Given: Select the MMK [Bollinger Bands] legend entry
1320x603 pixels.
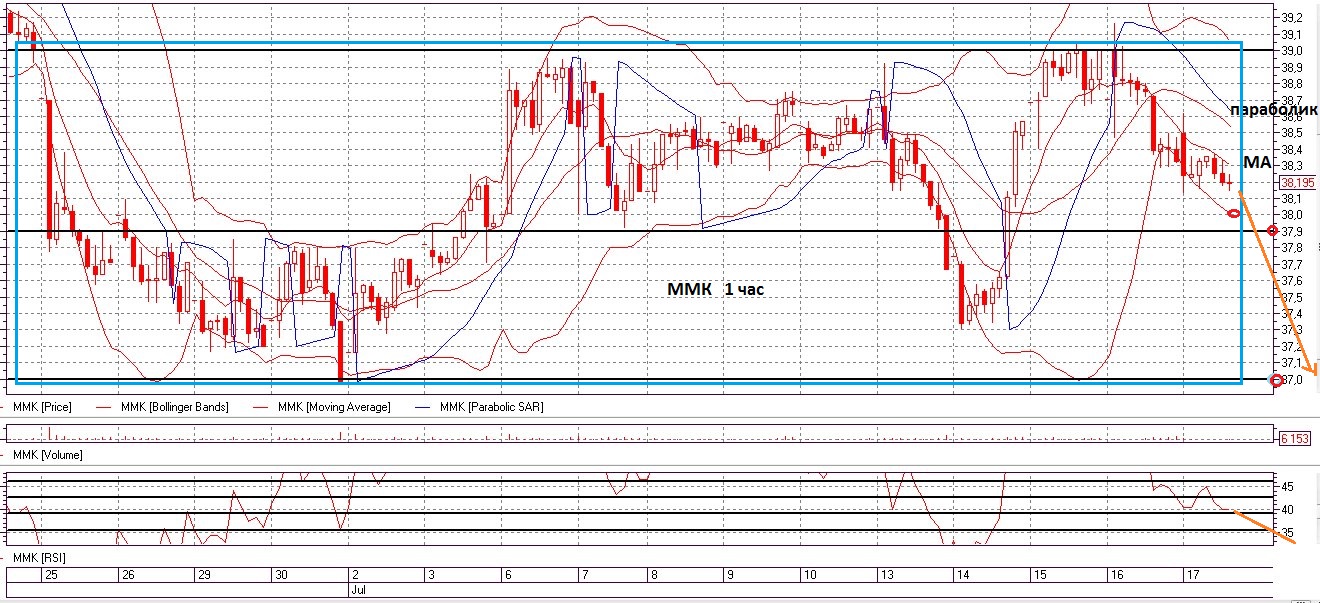Looking at the screenshot, I should [174, 407].
